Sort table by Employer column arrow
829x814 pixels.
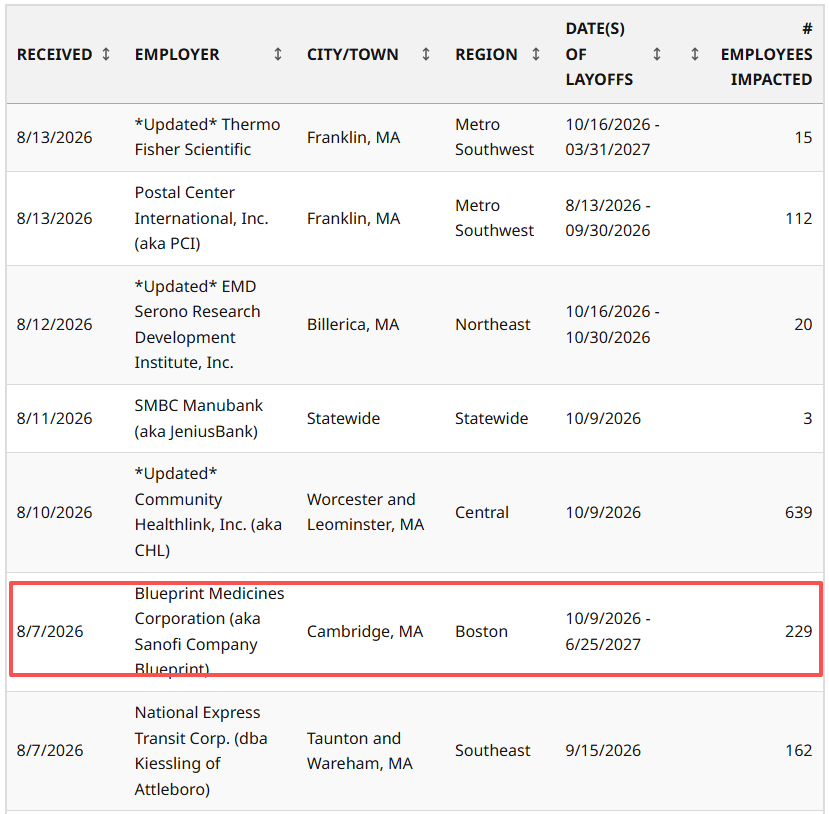pyautogui.click(x=278, y=54)
